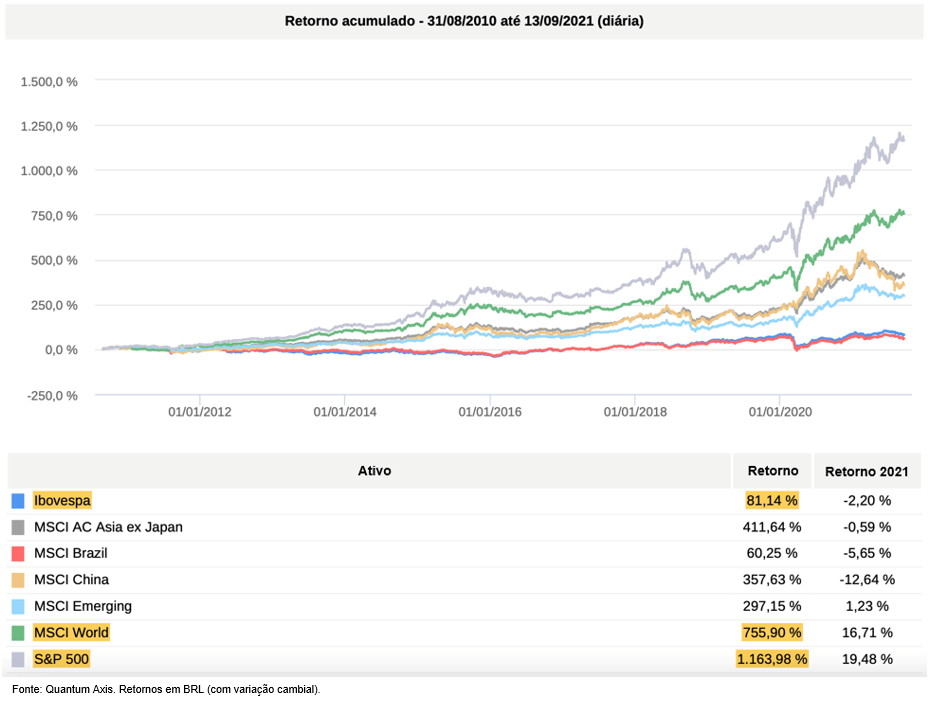Image resolution: width=929 pixels, height=701 pixels.
Task: Select the 1.000,0 % y-axis label
Action: pos(49,171)
